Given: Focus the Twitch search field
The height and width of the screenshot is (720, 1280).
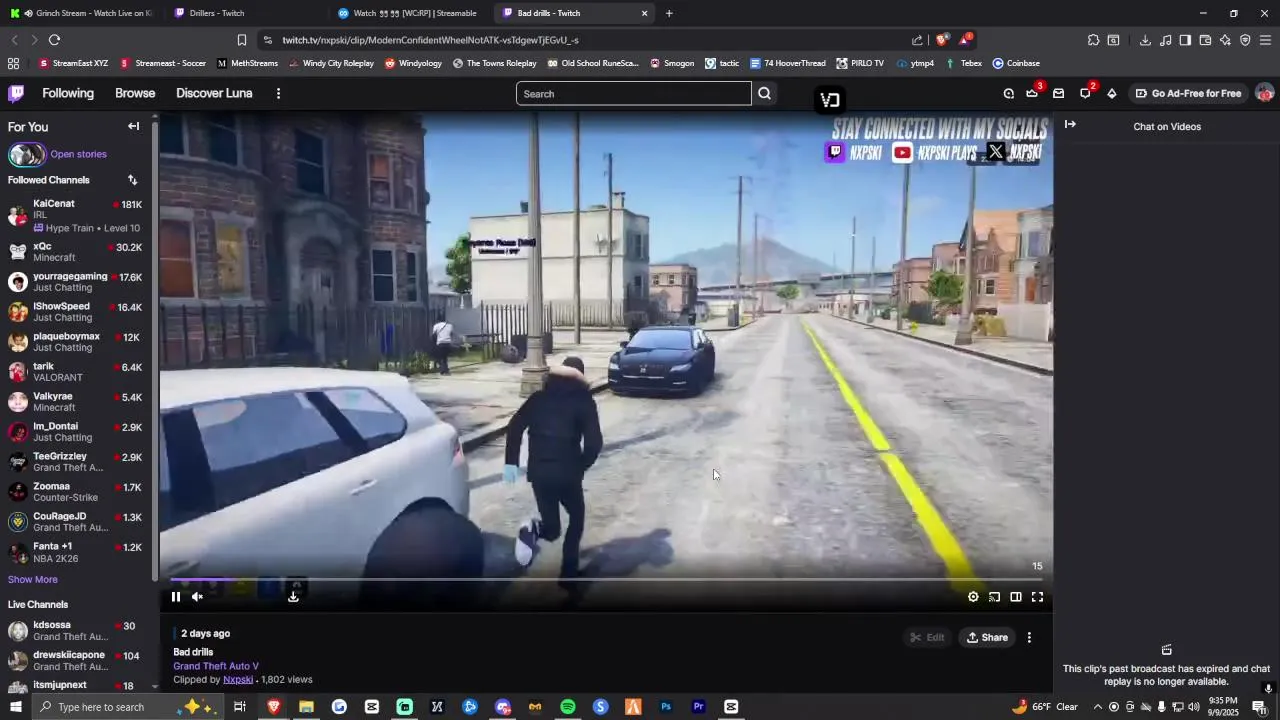Looking at the screenshot, I should (x=634, y=93).
